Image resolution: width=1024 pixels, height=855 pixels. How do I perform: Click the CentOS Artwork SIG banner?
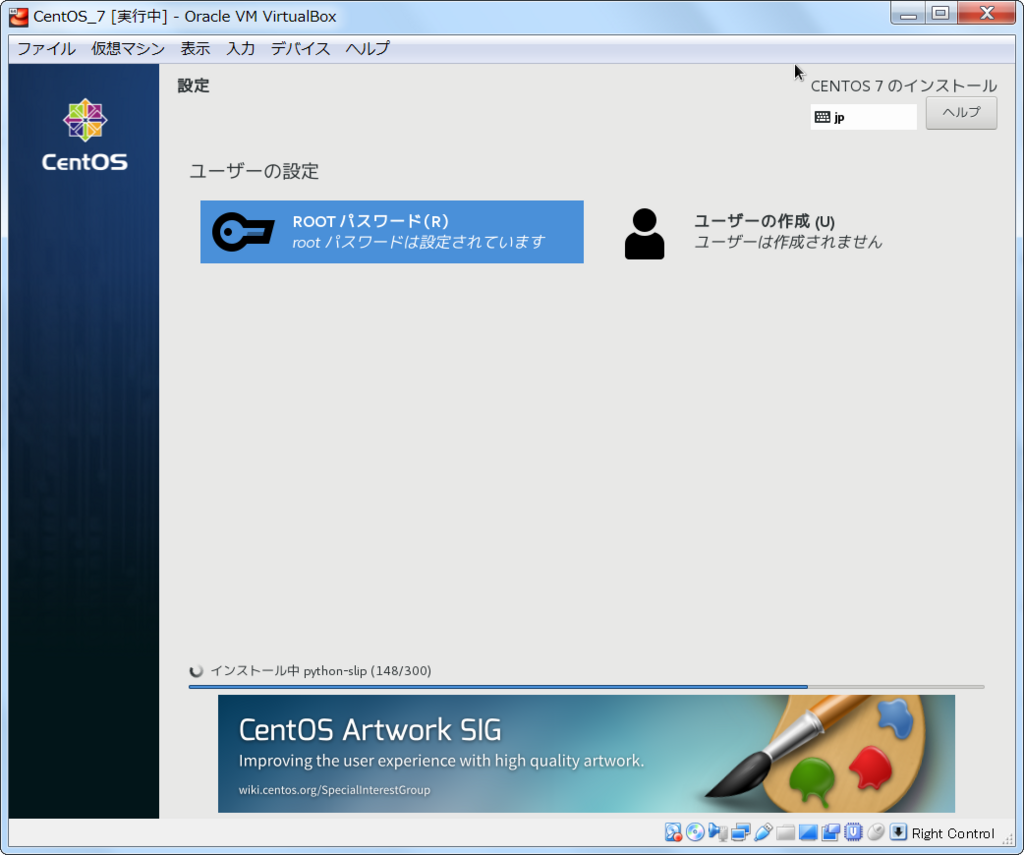click(x=586, y=753)
